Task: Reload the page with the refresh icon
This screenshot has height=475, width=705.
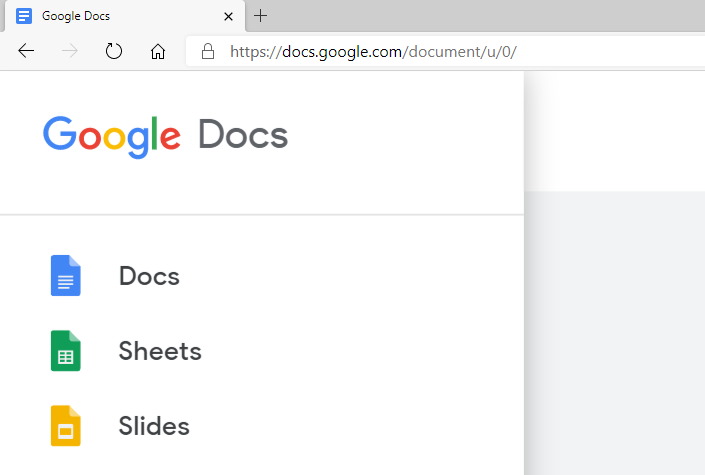Action: coord(113,52)
